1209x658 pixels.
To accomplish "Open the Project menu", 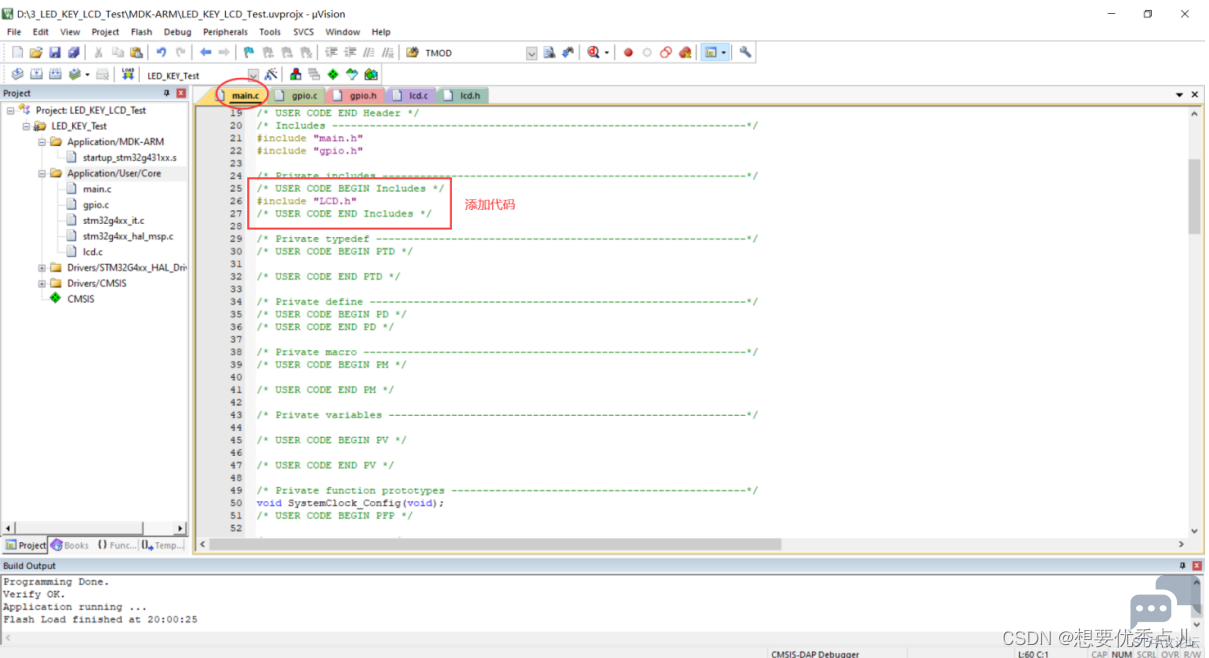I will [105, 32].
